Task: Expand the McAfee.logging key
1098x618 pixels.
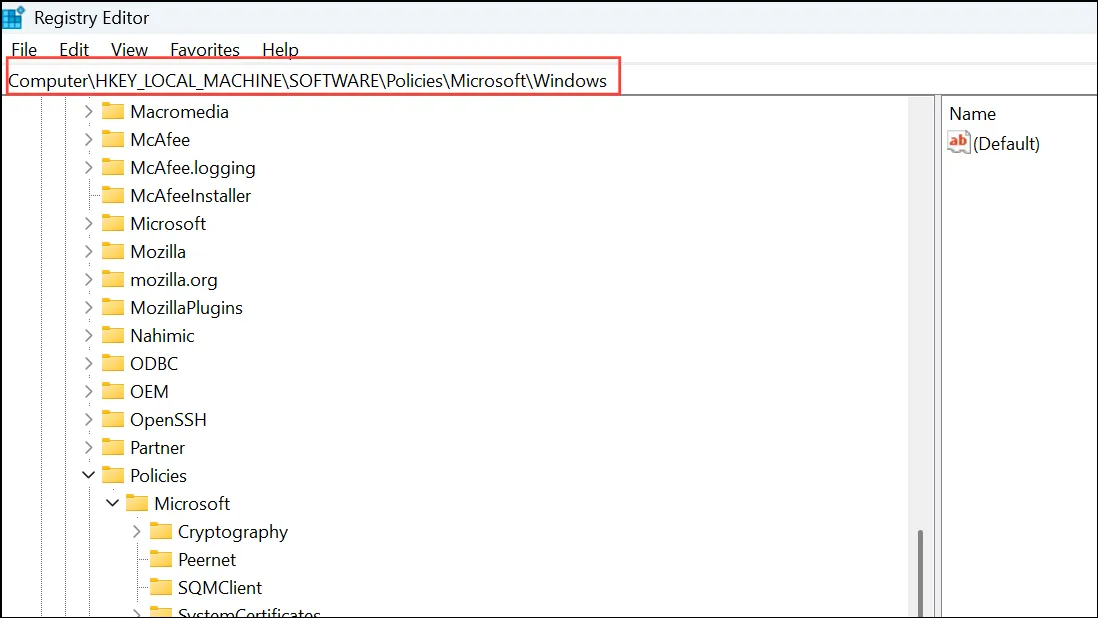Action: point(88,167)
